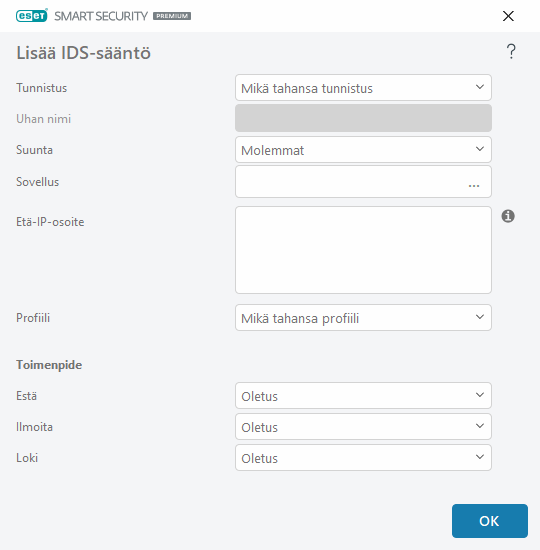Image resolution: width=540 pixels, height=550 pixels.
Task: Open the Ilmoita action dropdown
Action: click(x=363, y=427)
